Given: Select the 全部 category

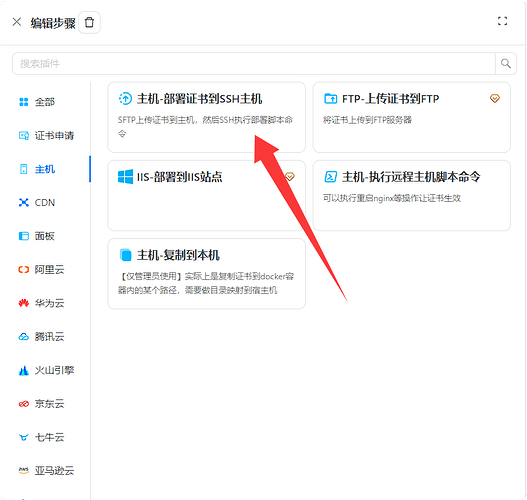Looking at the screenshot, I should pyautogui.click(x=37, y=102).
